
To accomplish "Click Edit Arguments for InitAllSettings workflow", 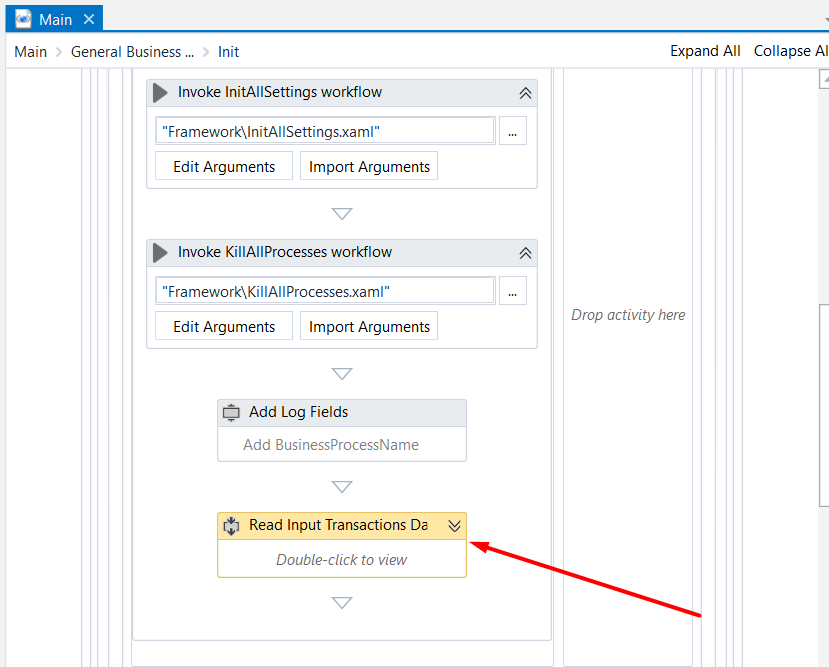I will pyautogui.click(x=224, y=167).
